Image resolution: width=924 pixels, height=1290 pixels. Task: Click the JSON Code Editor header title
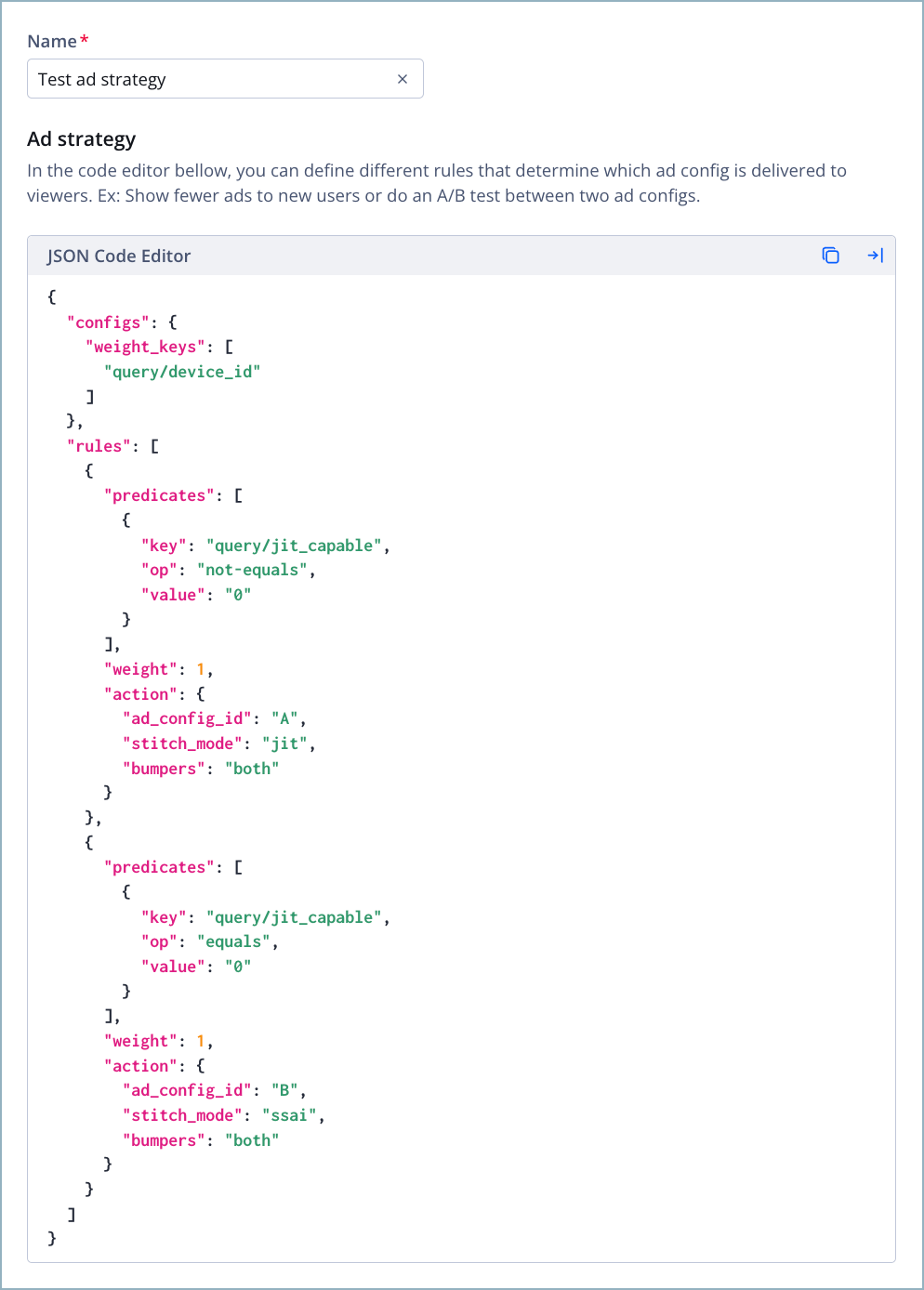[x=119, y=256]
